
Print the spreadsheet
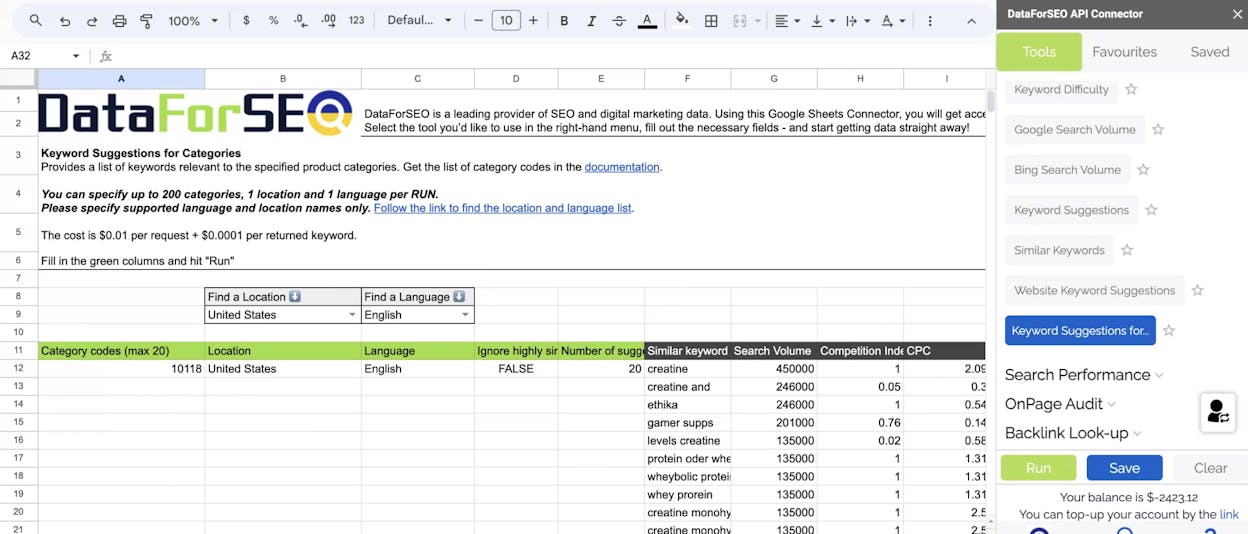(120, 20)
